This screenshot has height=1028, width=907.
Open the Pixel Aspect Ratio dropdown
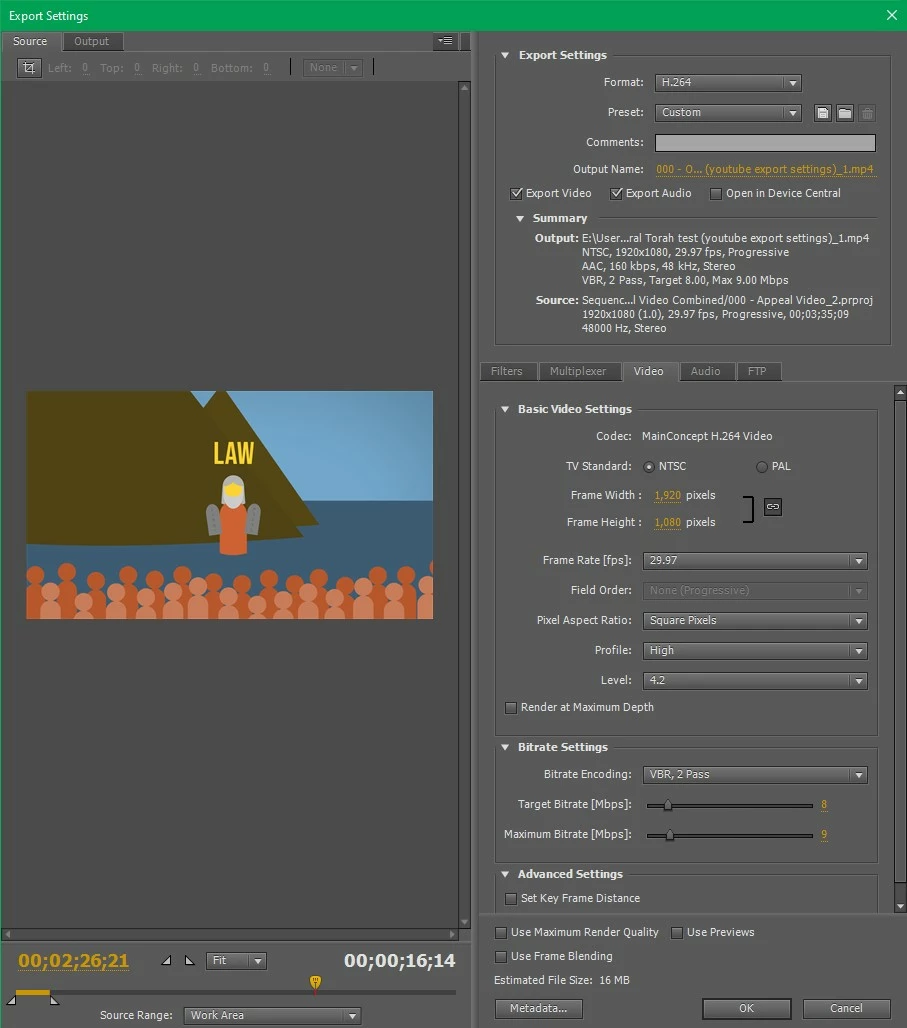click(x=755, y=621)
